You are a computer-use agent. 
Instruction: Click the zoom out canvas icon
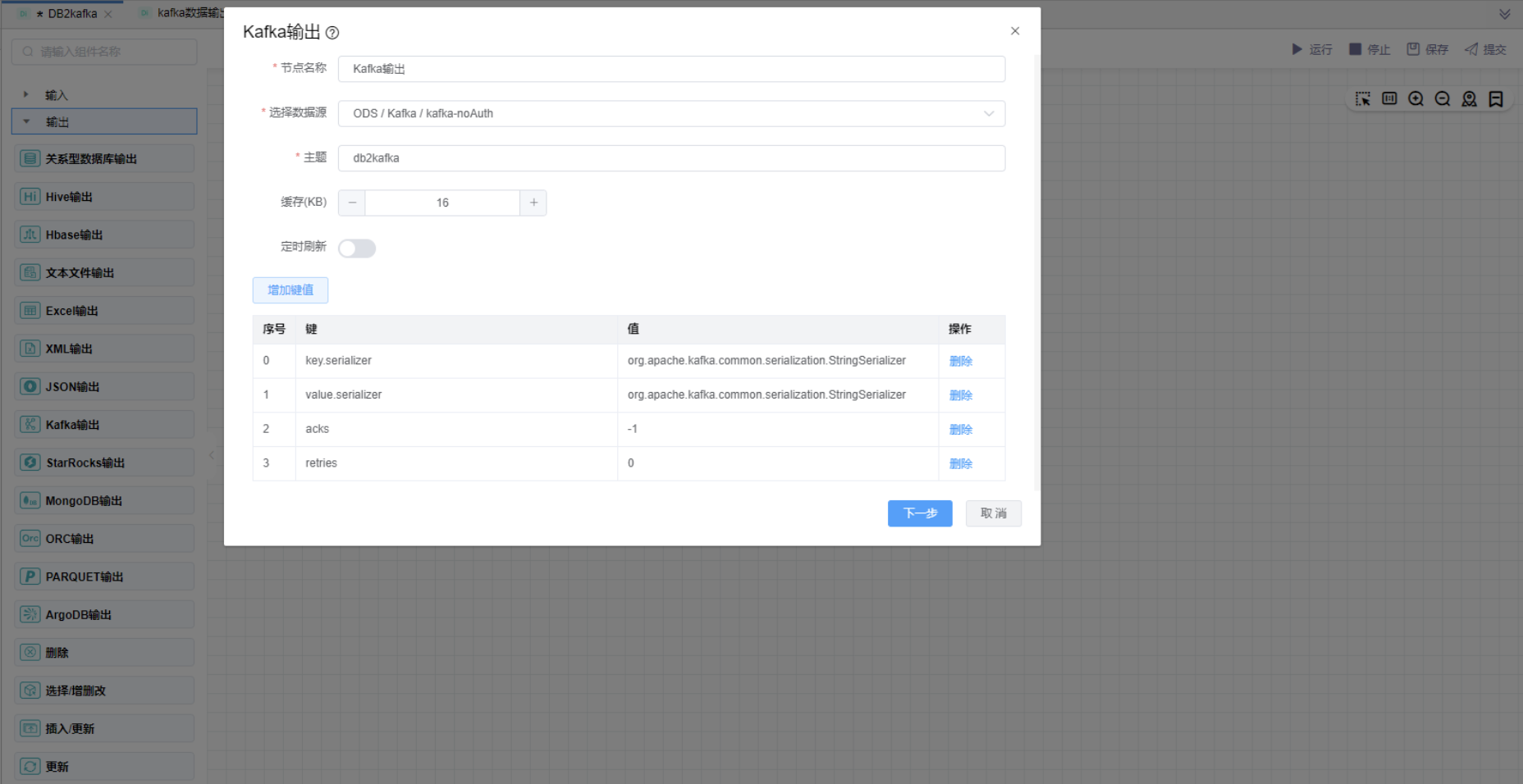coord(1442,99)
